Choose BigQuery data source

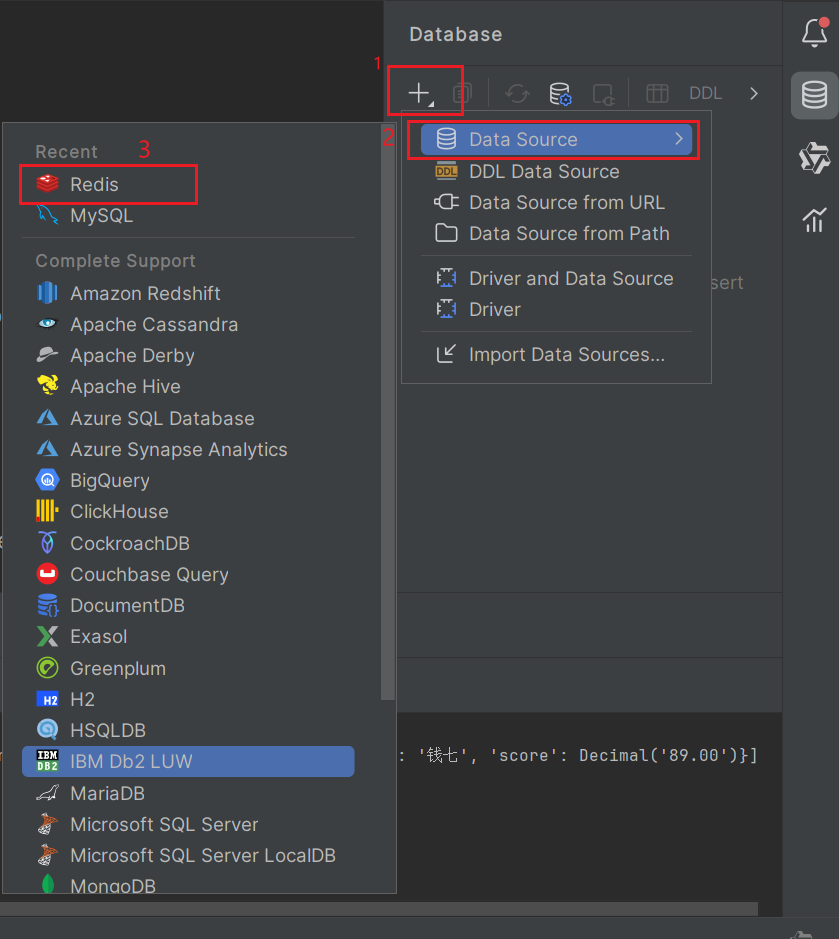(188, 480)
